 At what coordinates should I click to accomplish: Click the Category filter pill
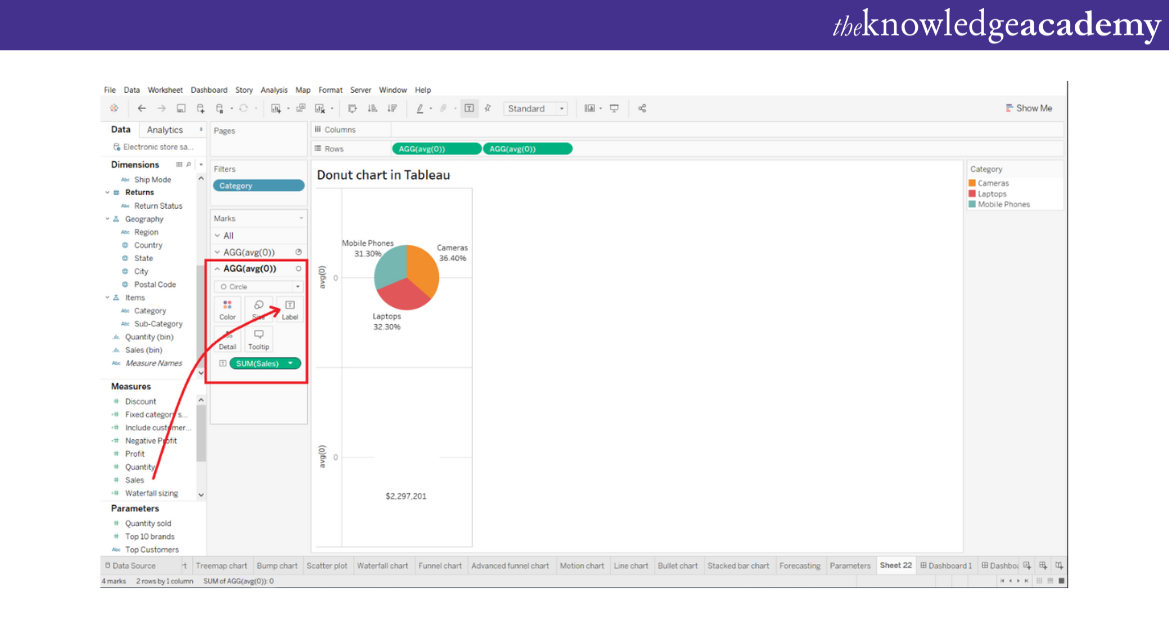click(258, 186)
